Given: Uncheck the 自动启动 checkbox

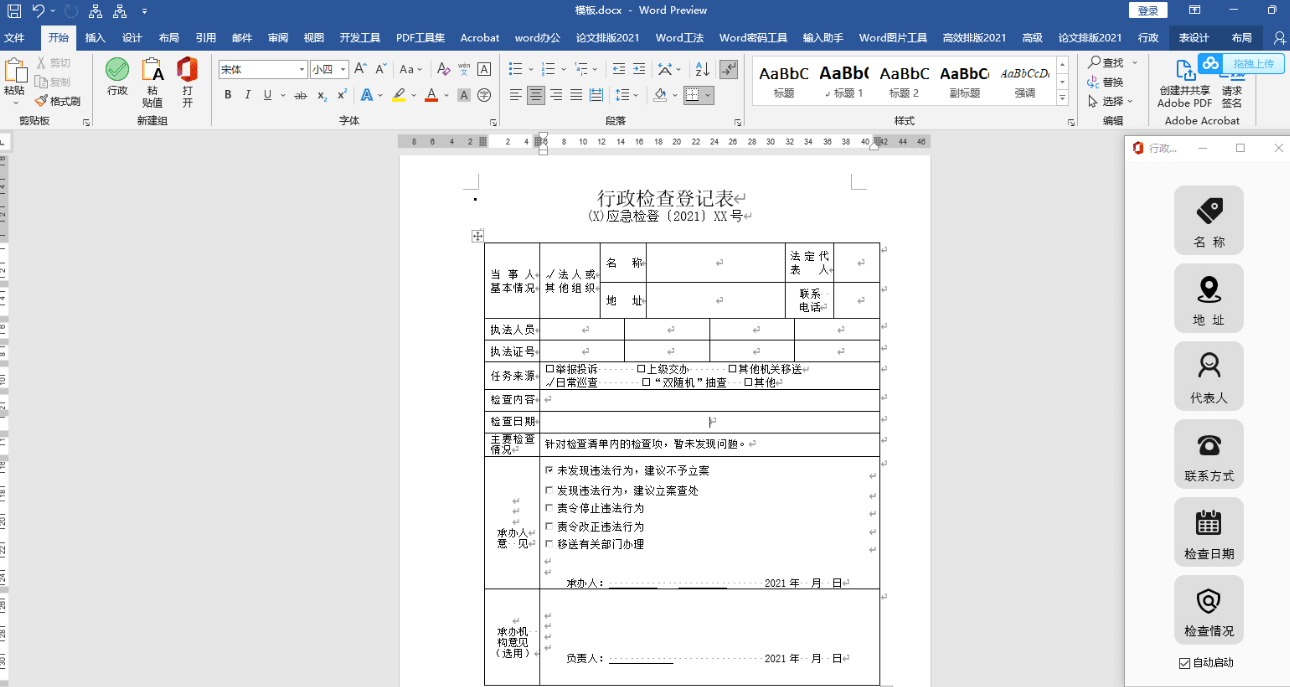Looking at the screenshot, I should click(x=1185, y=662).
